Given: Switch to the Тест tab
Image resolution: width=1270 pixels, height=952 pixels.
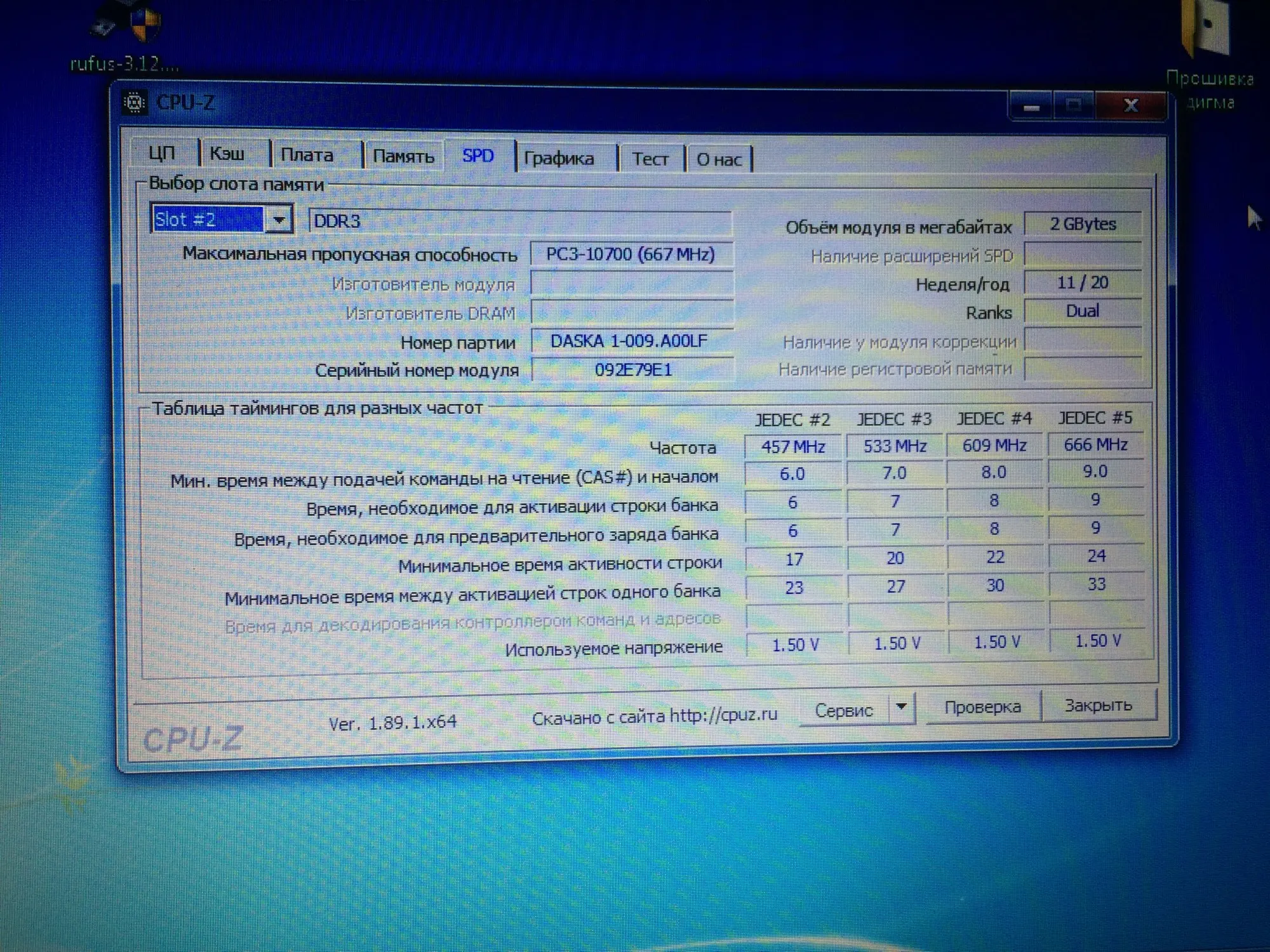Looking at the screenshot, I should pyautogui.click(x=650, y=159).
